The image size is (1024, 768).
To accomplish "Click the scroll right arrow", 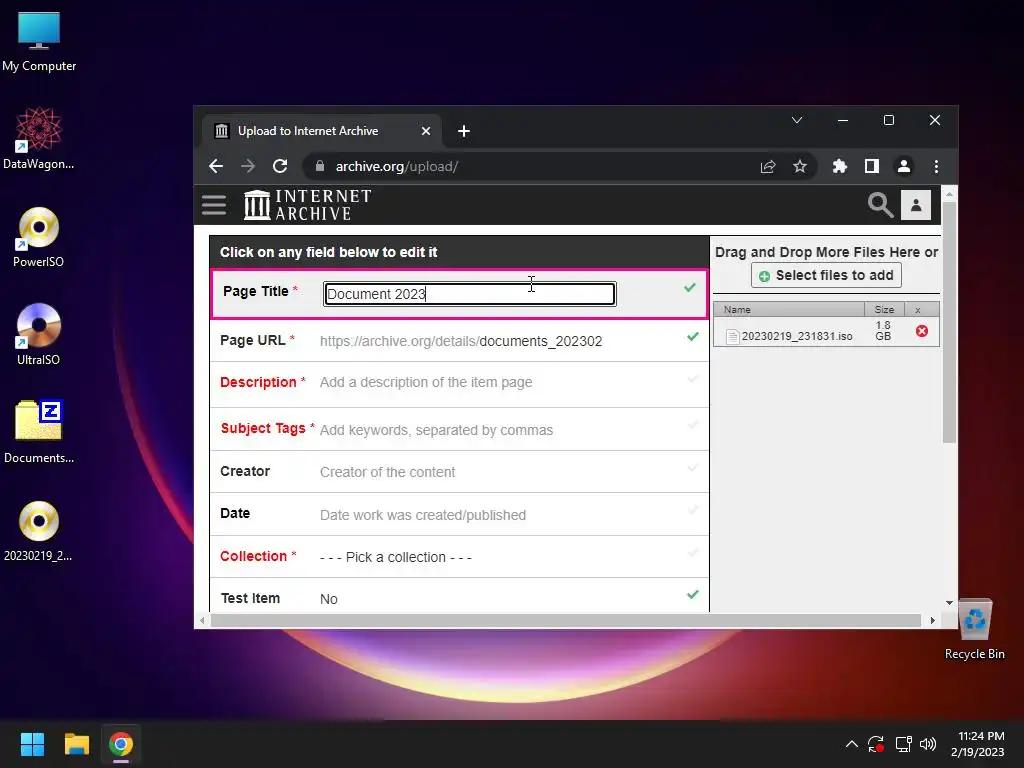I will 933,620.
